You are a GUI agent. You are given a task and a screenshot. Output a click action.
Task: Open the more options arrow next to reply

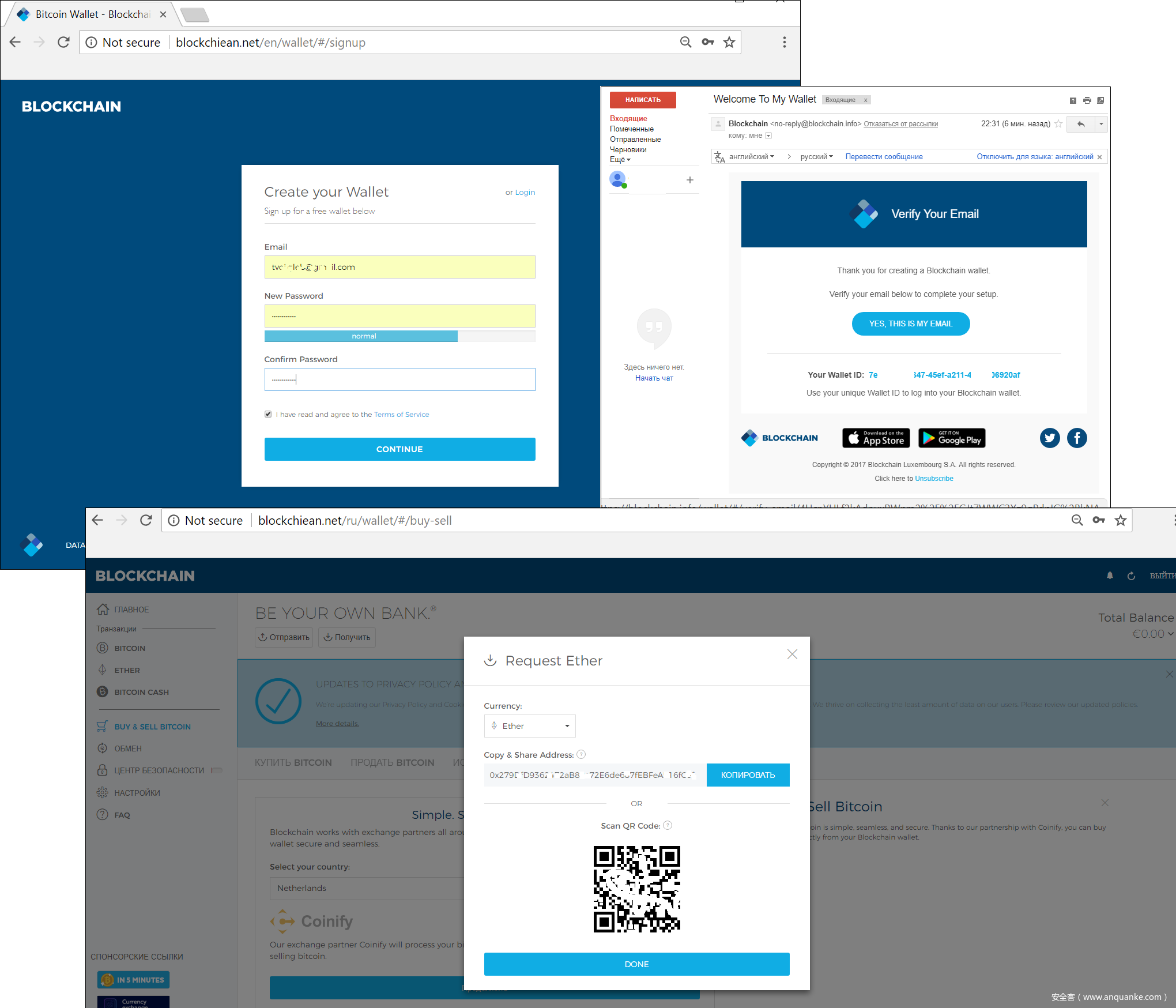pos(1101,124)
